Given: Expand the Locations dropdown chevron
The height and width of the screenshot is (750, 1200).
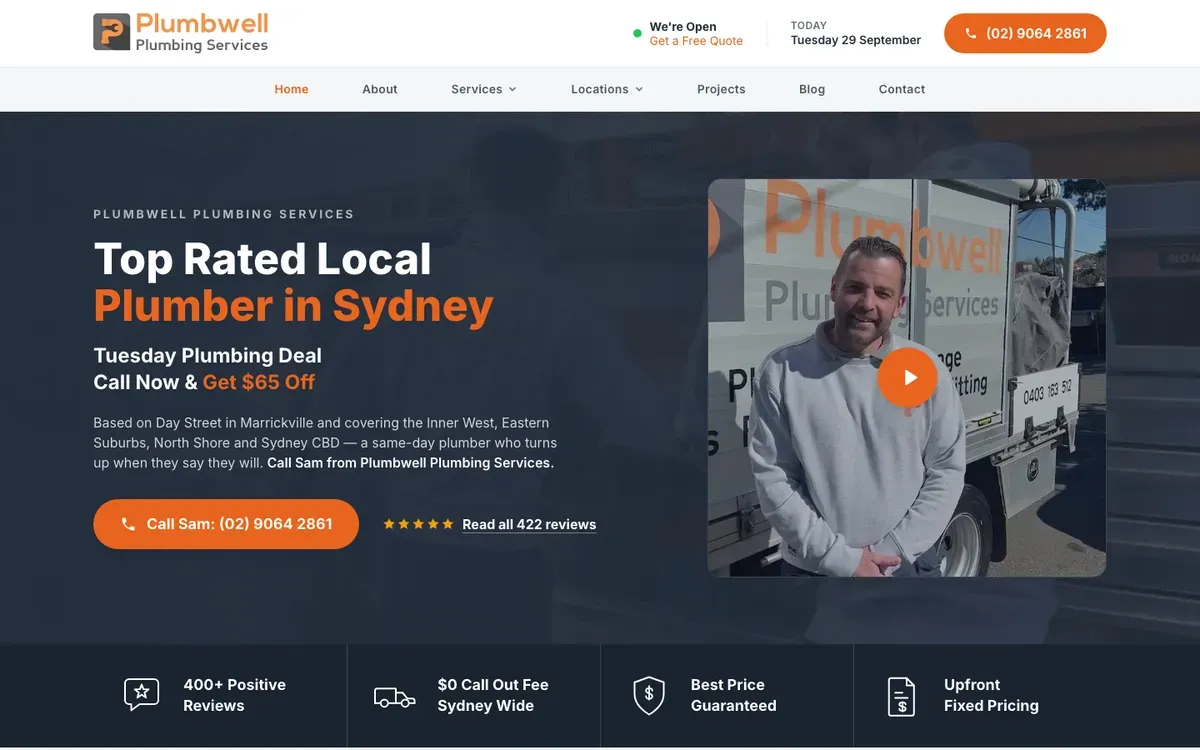Looking at the screenshot, I should coord(639,89).
